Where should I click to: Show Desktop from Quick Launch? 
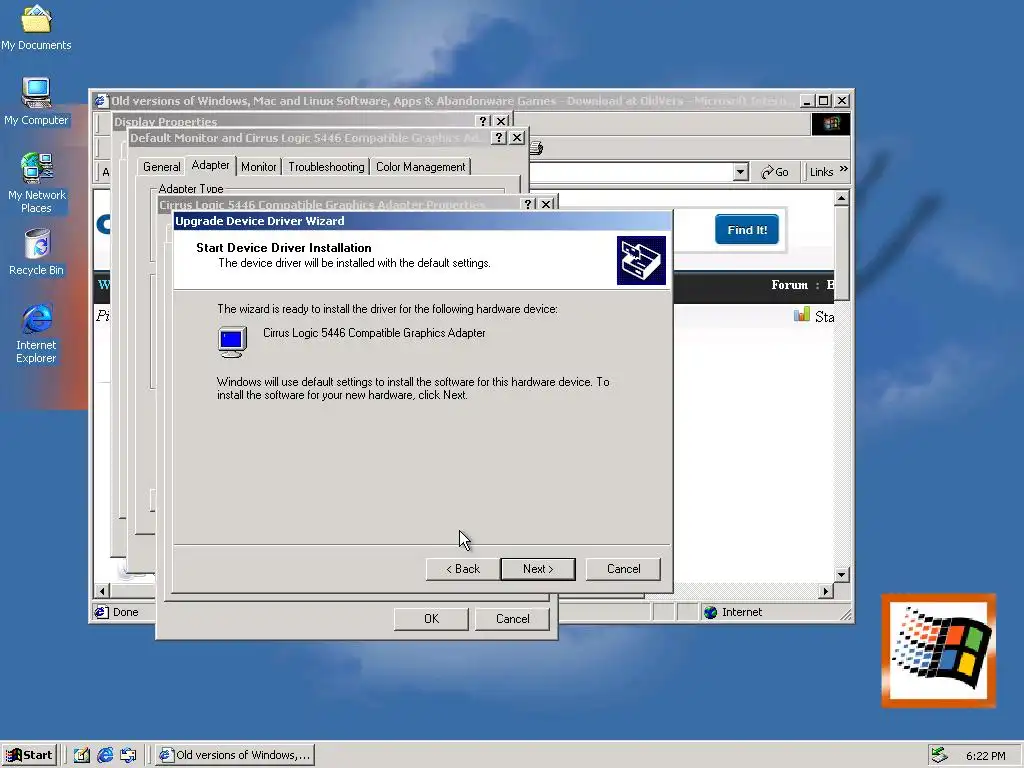(x=82, y=755)
